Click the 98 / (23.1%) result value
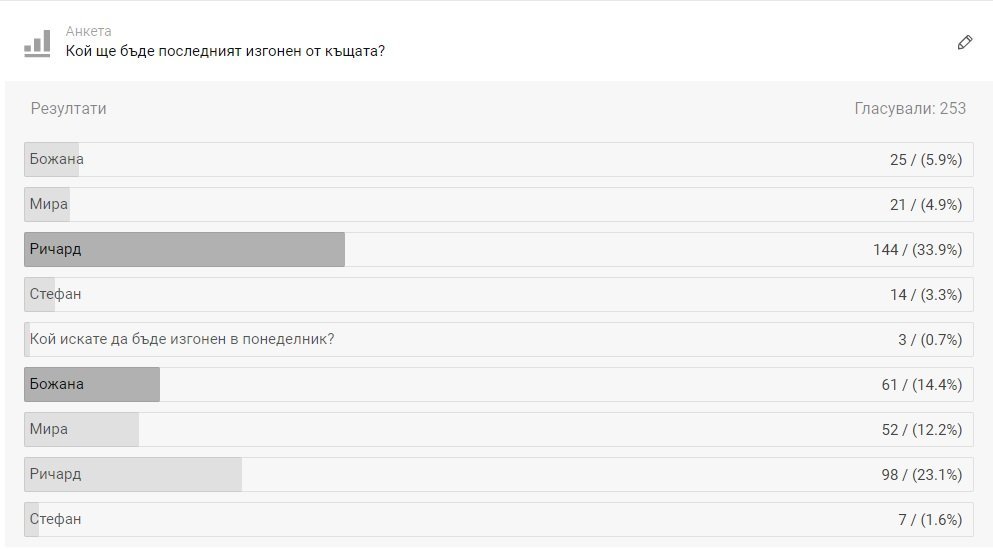This screenshot has width=993, height=549. [x=921, y=474]
